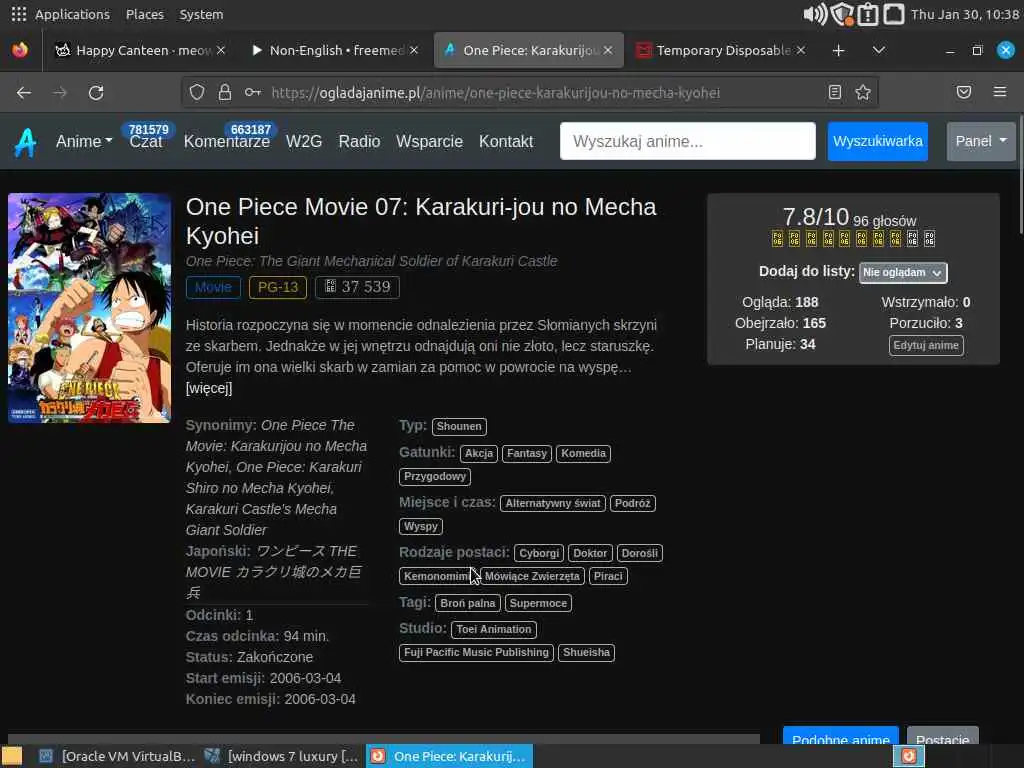Viewport: 1024px width, 768px height.
Task: Open Radio in the navbar
Action: coord(359,141)
